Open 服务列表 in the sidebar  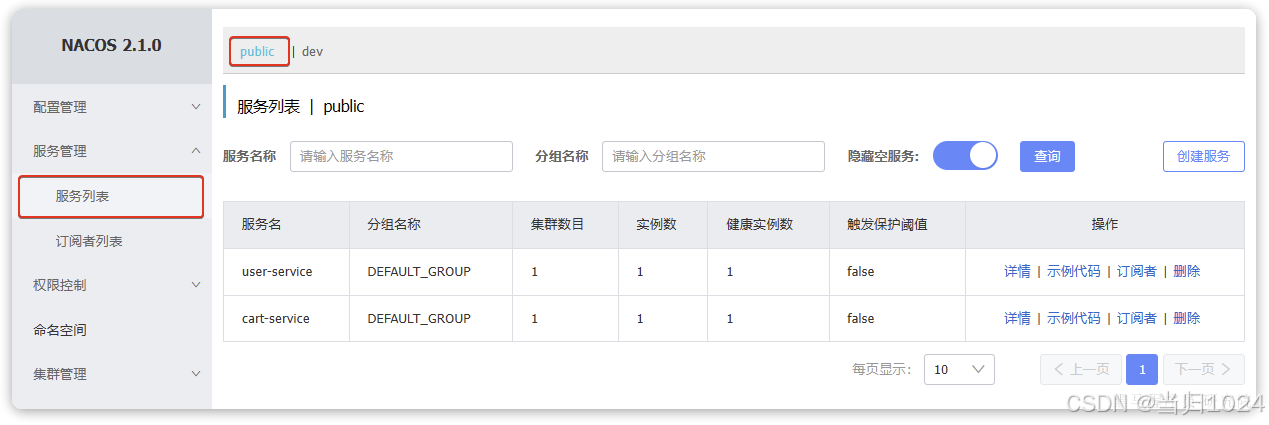point(111,196)
